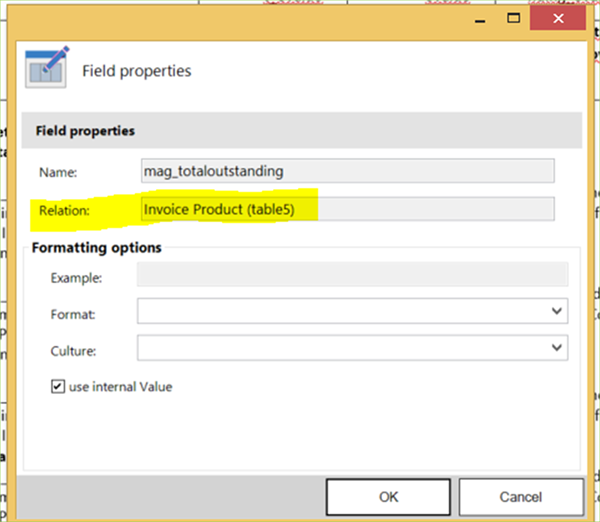The height and width of the screenshot is (522, 600).
Task: Maximize the Field properties window
Action: click(x=513, y=17)
